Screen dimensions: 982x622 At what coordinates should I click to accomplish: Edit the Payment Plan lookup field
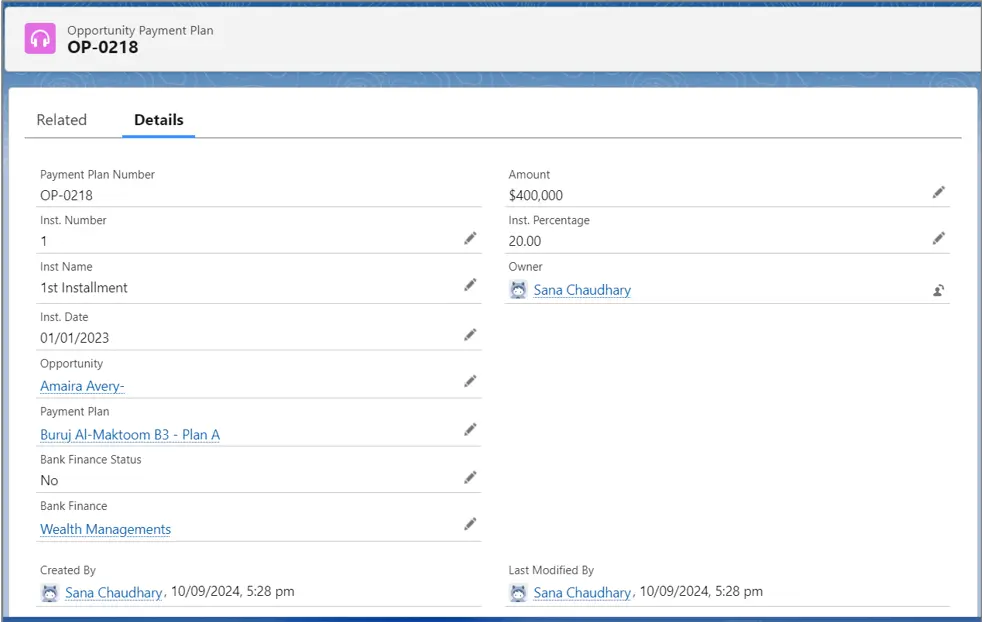470,430
